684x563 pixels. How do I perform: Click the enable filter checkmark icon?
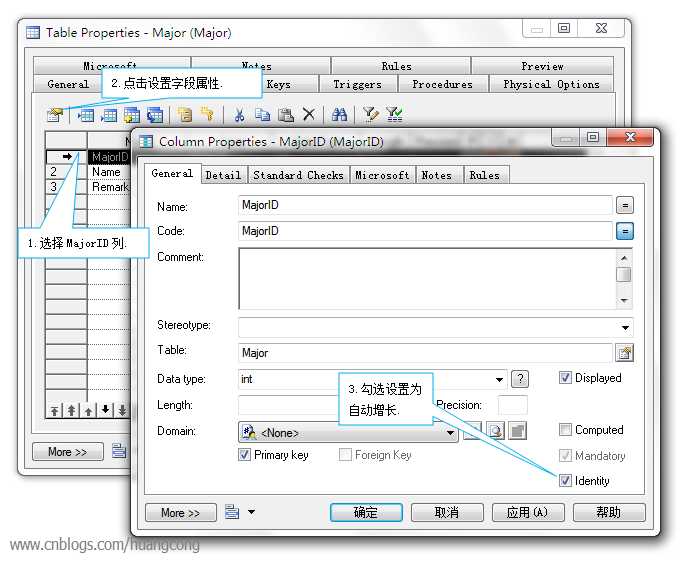point(394,115)
